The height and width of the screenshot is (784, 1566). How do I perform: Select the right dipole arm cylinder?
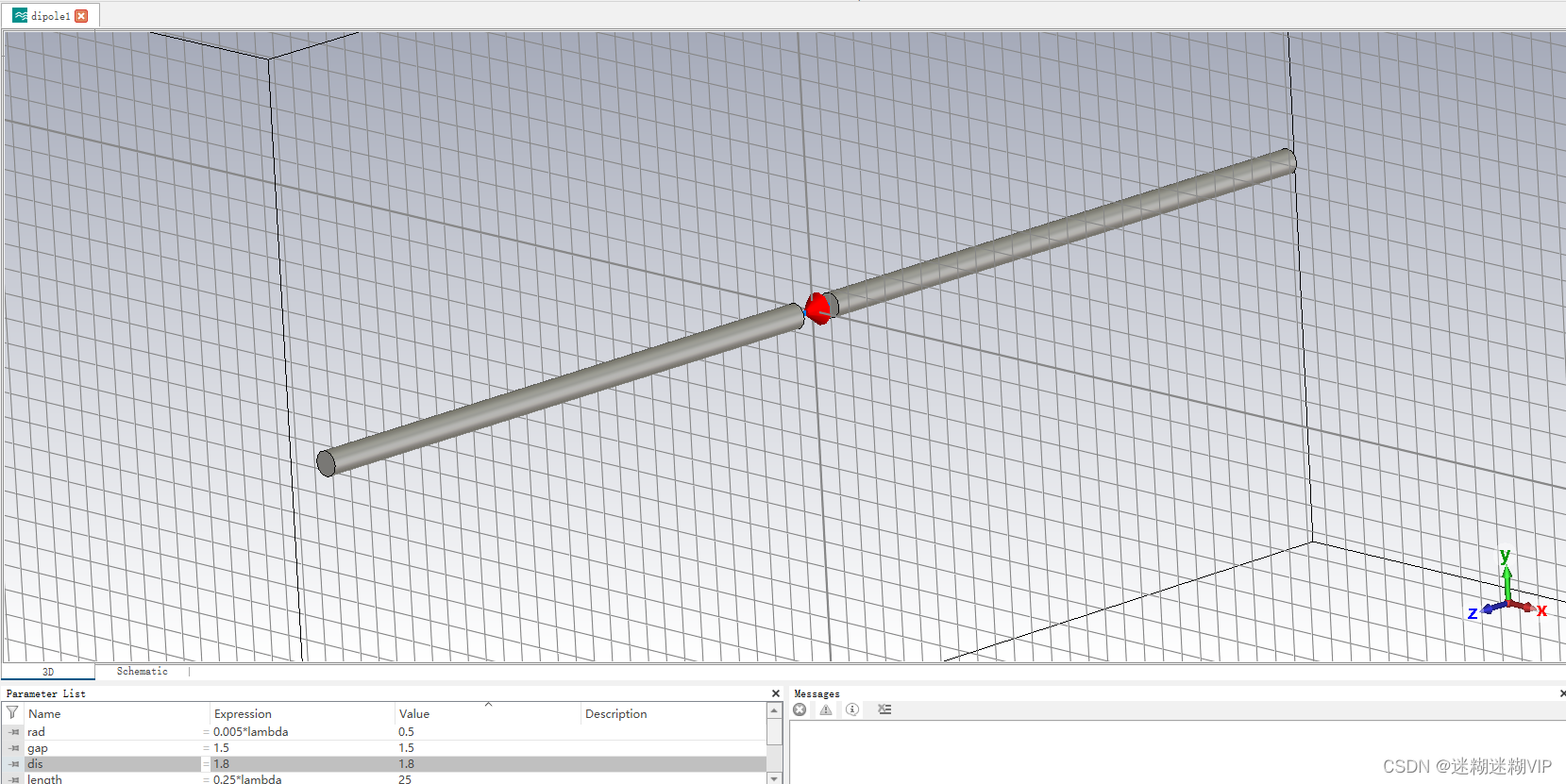pos(1061,232)
